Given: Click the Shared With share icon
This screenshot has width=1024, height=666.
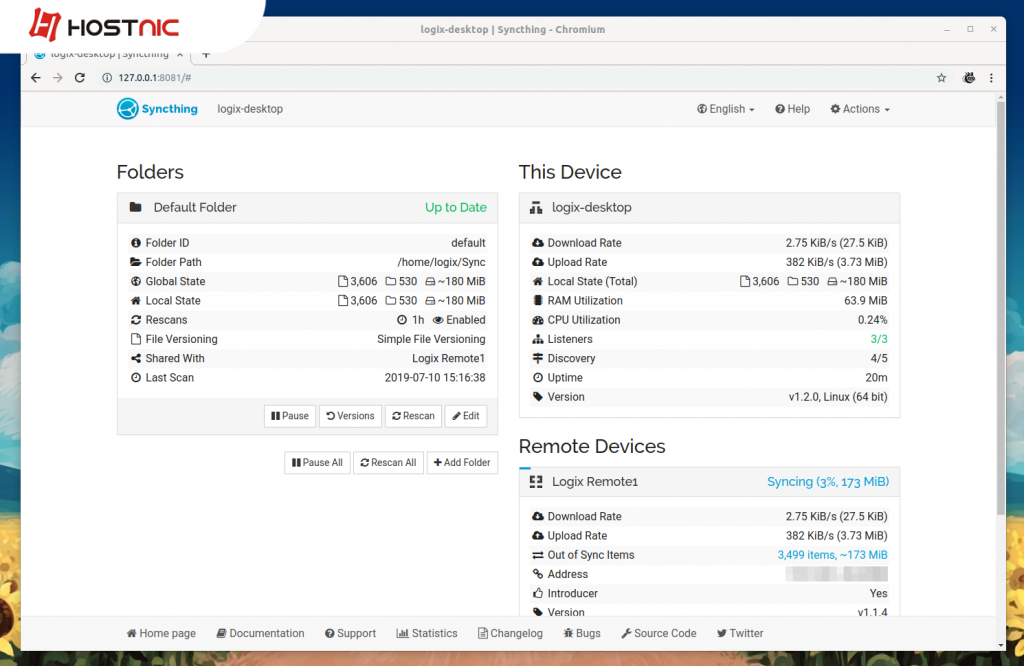Looking at the screenshot, I should [136, 358].
